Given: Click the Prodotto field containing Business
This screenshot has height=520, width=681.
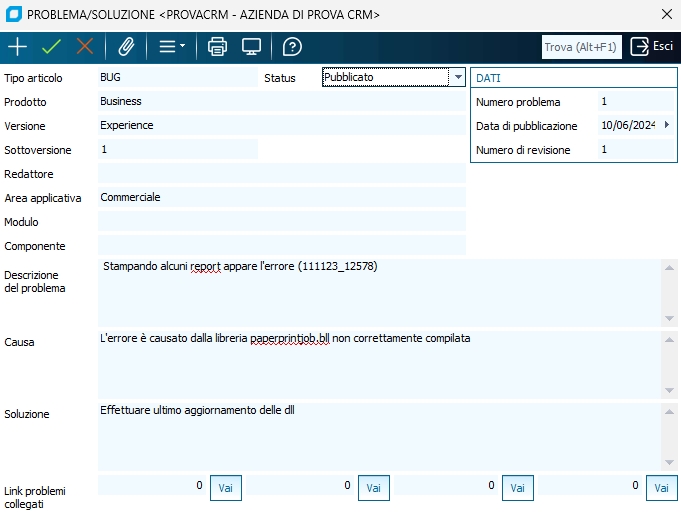Looking at the screenshot, I should pyautogui.click(x=282, y=101).
